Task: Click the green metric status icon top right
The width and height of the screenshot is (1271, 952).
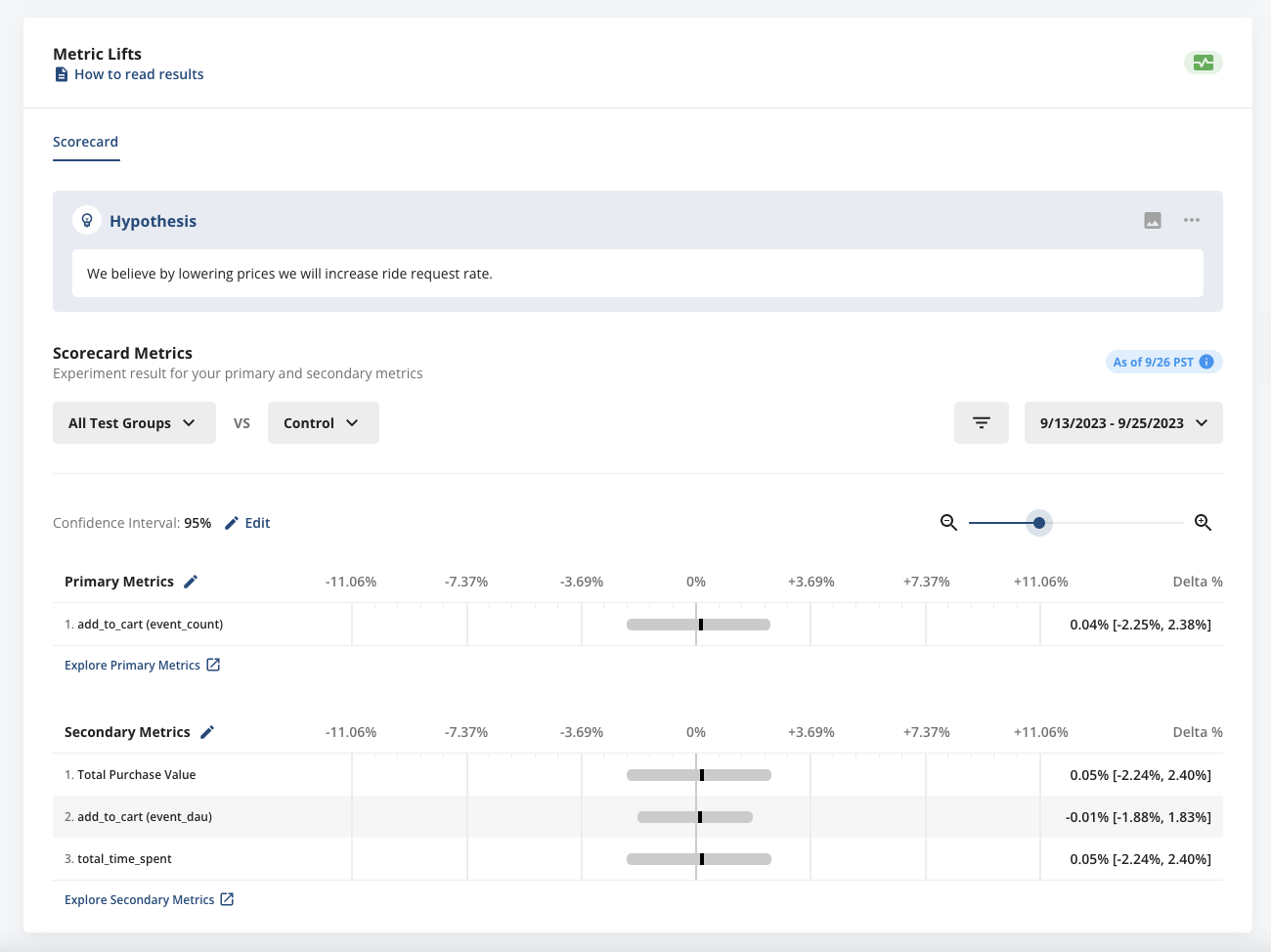Action: click(1203, 62)
